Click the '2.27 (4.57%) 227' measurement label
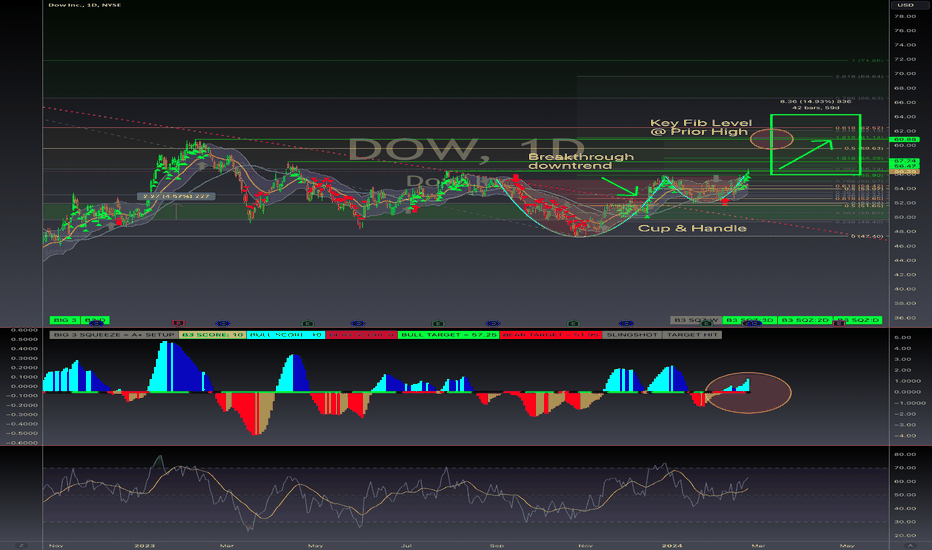932x550 pixels. [176, 196]
